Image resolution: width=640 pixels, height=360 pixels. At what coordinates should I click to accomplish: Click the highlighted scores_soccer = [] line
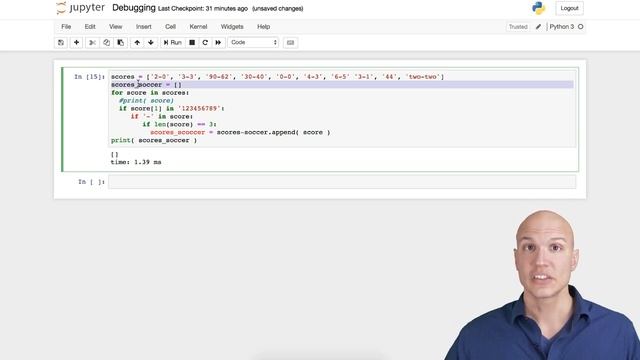point(342,84)
